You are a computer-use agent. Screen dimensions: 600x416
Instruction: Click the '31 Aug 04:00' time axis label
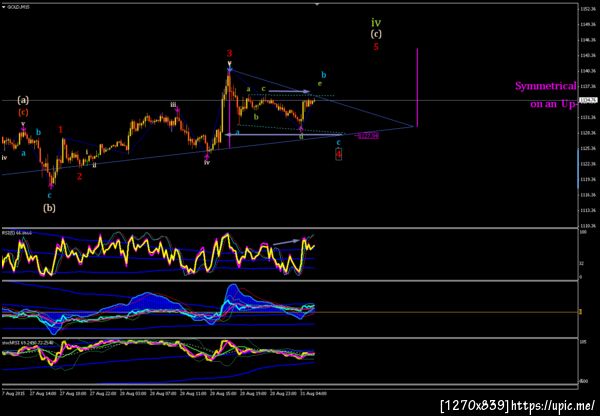point(313,393)
